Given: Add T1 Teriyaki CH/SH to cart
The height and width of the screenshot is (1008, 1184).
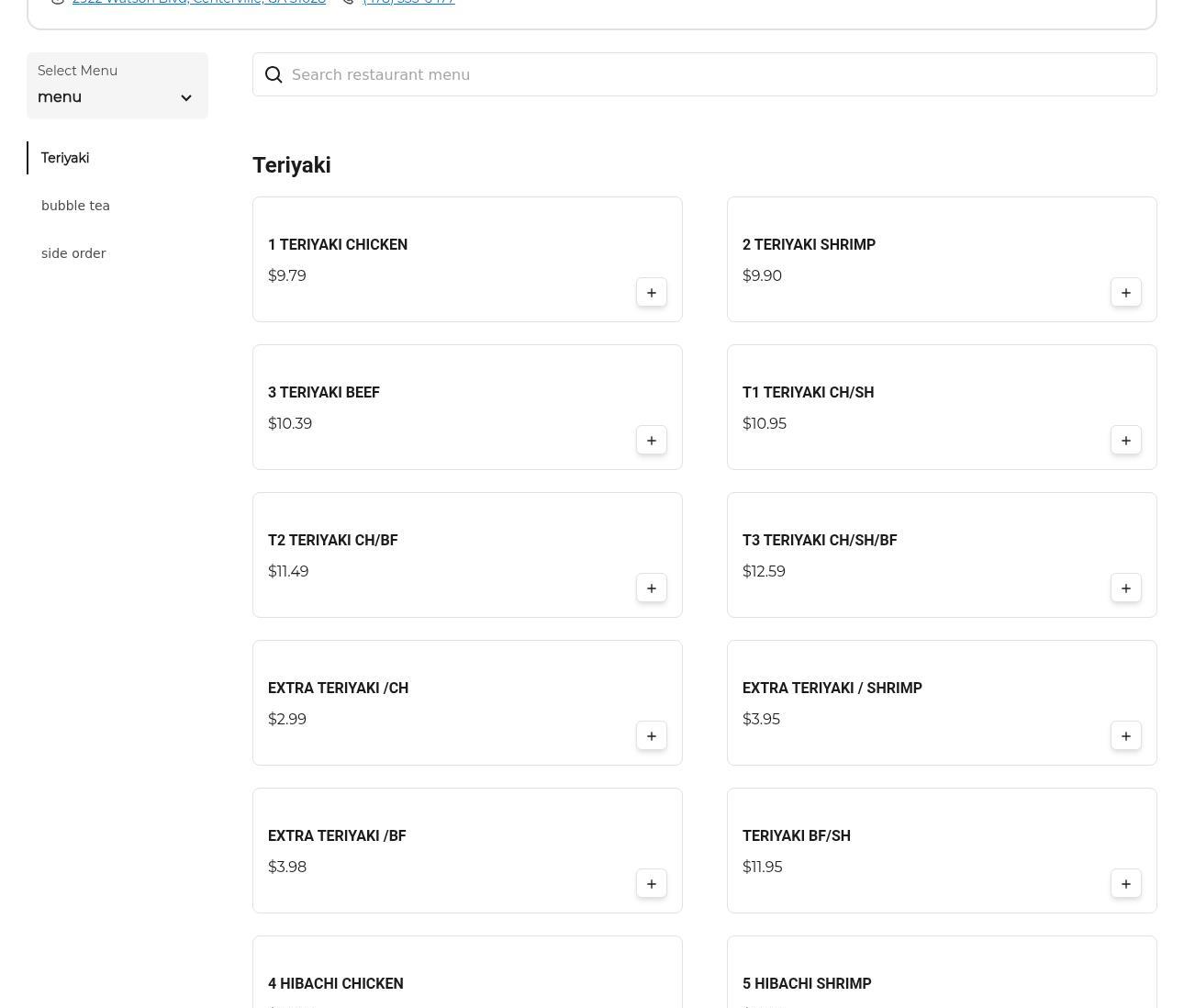Looking at the screenshot, I should tap(1125, 441).
